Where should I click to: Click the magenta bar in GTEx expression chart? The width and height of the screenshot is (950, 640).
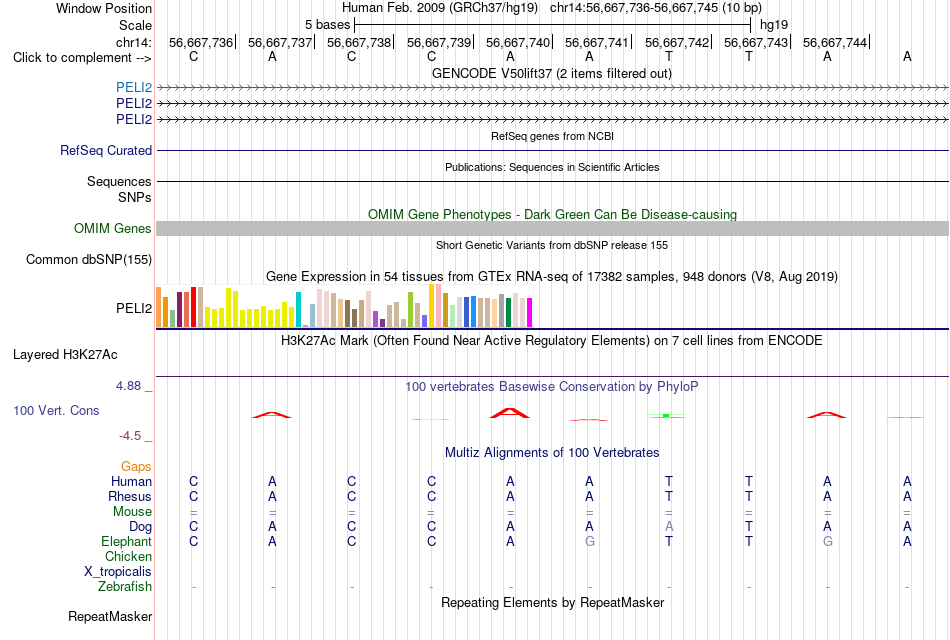530,312
